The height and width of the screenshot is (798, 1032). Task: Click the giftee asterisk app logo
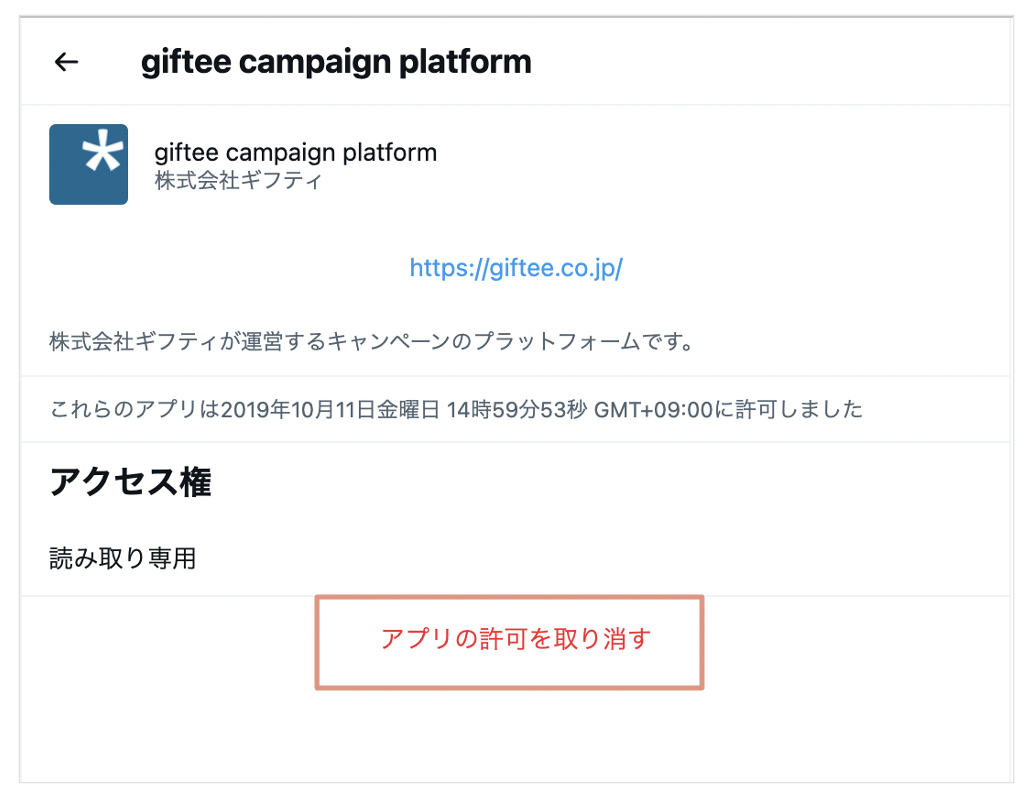[x=89, y=164]
